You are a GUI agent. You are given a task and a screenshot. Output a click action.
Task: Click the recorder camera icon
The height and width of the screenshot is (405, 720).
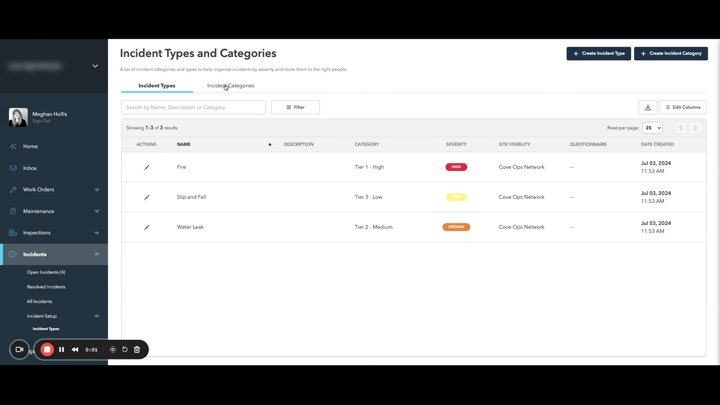[19, 349]
